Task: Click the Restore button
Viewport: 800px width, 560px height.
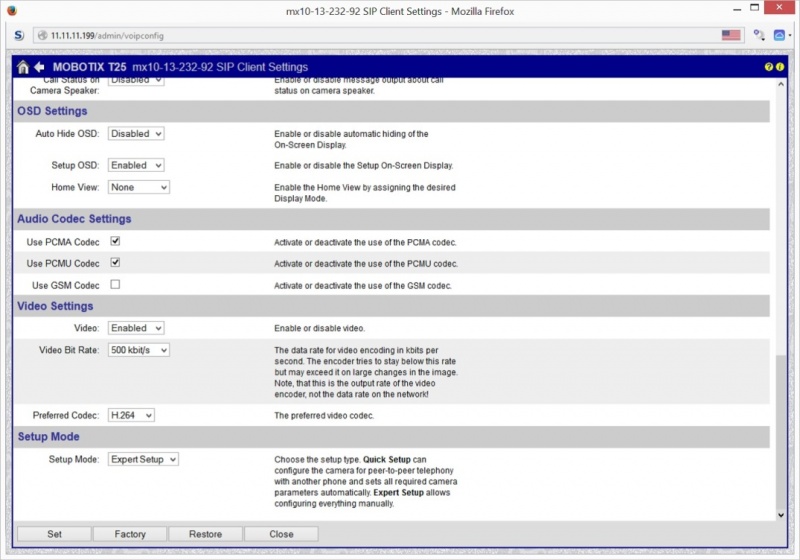Action: [206, 534]
